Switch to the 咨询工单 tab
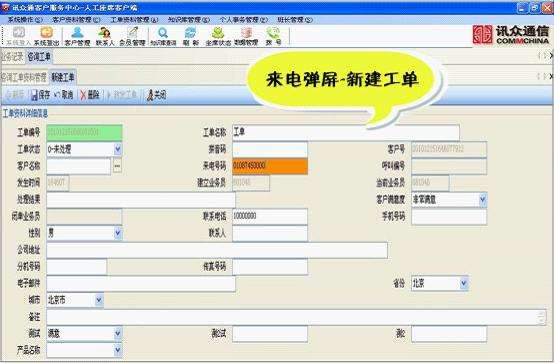 (x=39, y=57)
